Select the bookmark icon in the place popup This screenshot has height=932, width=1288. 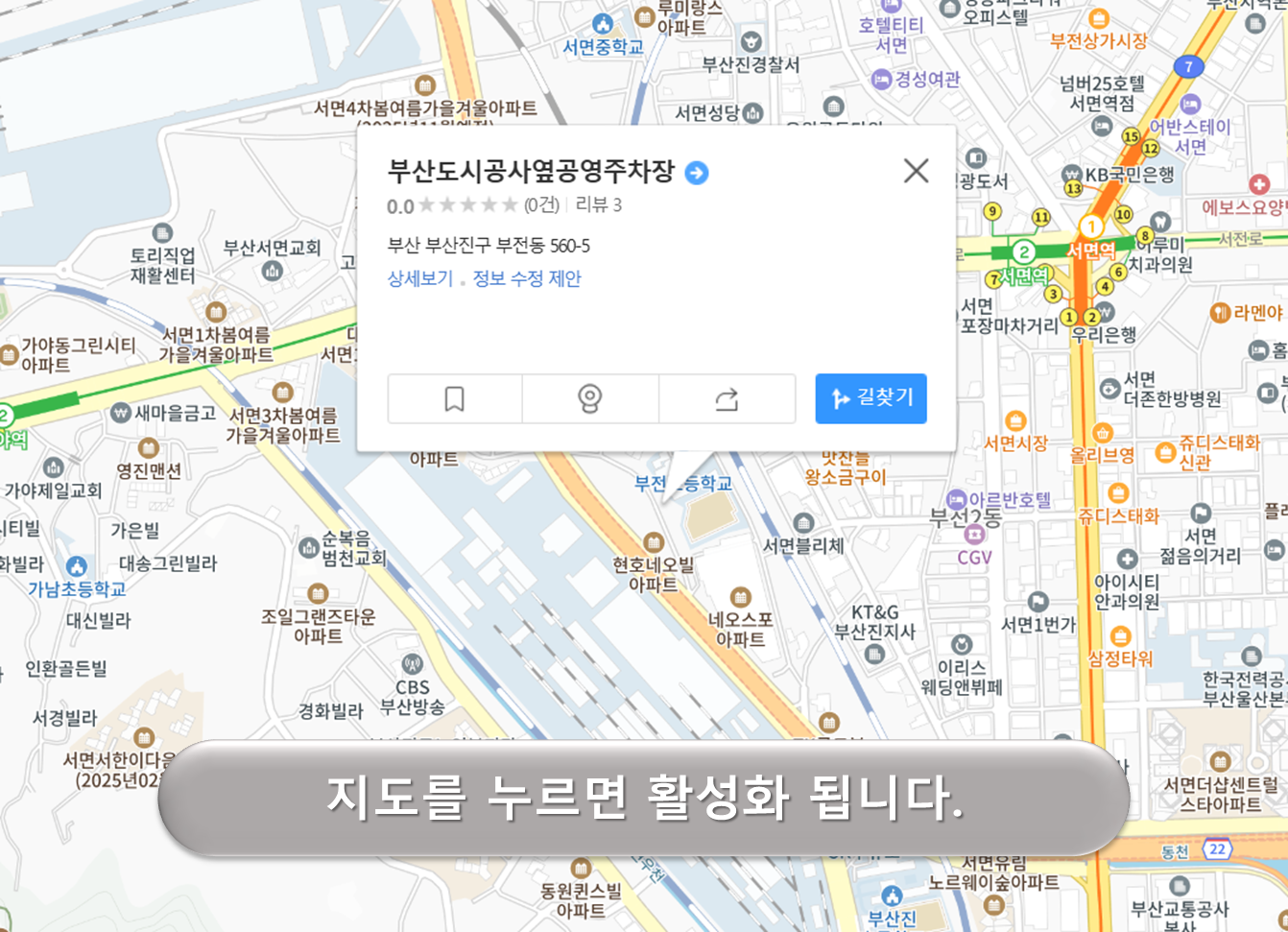(x=454, y=398)
